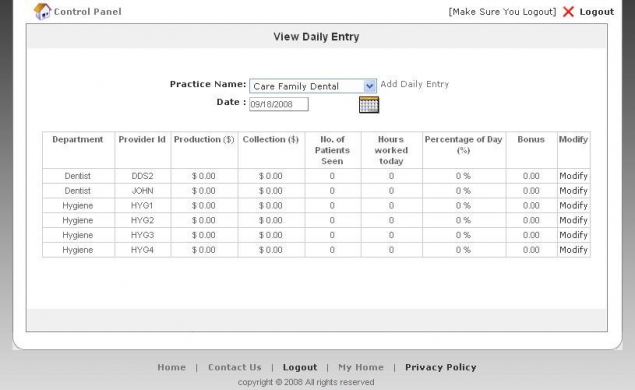Viewport: 635px width, 390px height.
Task: Click the Make Sure You Logout notice
Action: pos(502,12)
